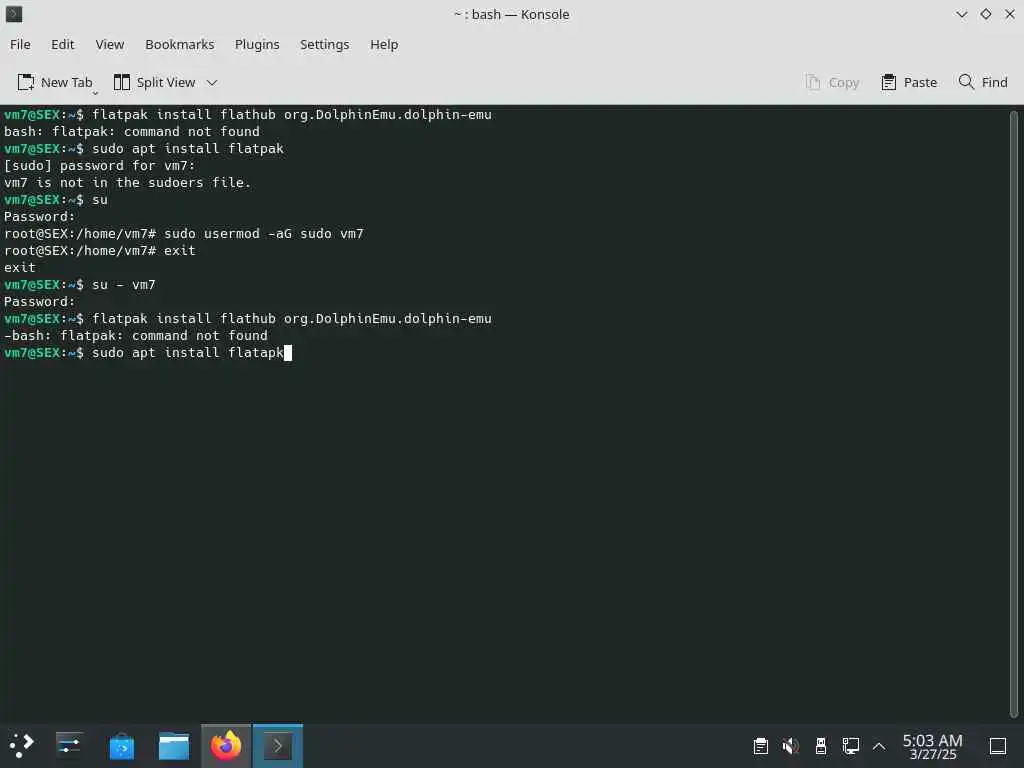This screenshot has width=1024, height=768.
Task: Minimize the Konsole window
Action: click(x=961, y=14)
